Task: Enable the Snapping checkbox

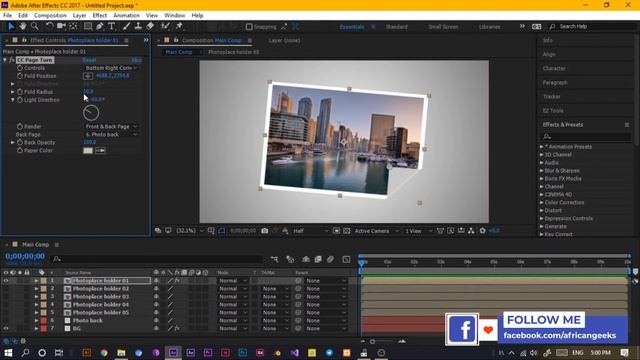Action: pyautogui.click(x=249, y=27)
